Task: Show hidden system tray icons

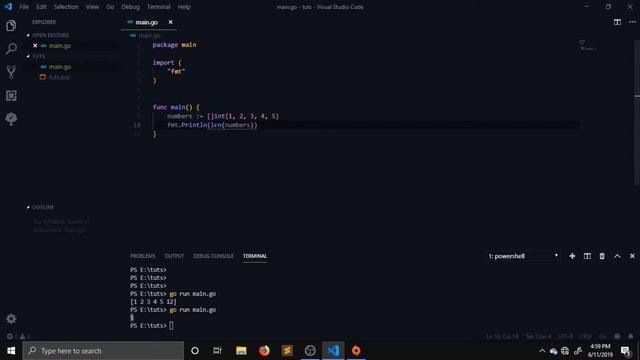Action: click(x=542, y=351)
